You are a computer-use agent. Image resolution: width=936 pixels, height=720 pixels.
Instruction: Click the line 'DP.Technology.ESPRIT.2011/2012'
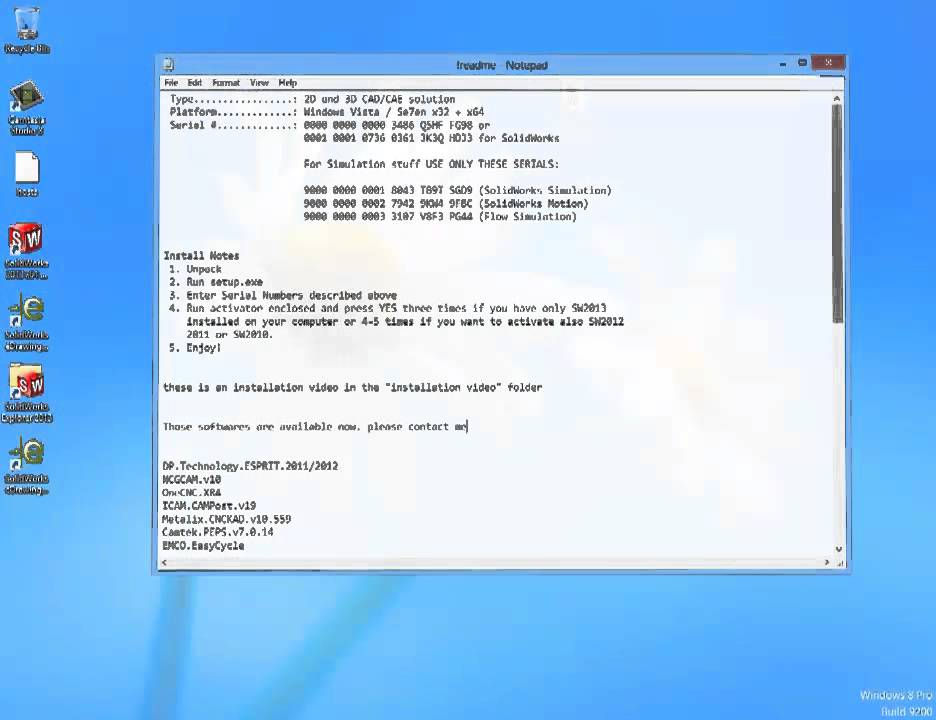click(250, 466)
